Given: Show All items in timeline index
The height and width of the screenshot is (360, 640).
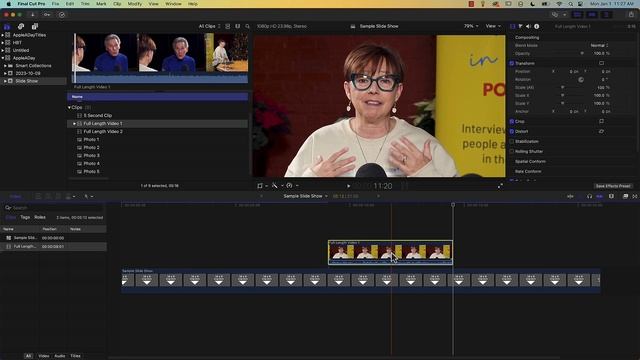Looking at the screenshot, I should coord(28,356).
